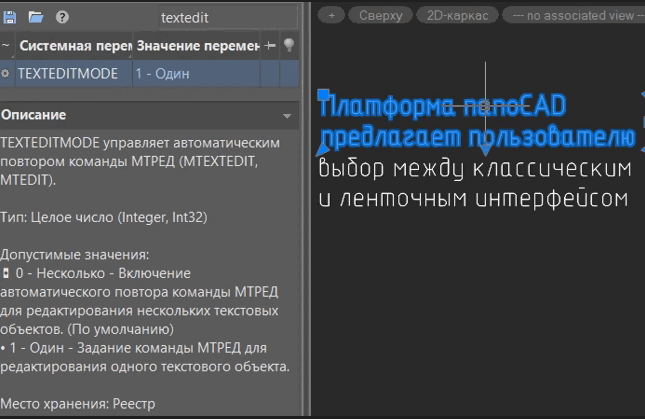The width and height of the screenshot is (645, 419).
Task: Collapse the Описание section with its arrow
Action: [287, 116]
